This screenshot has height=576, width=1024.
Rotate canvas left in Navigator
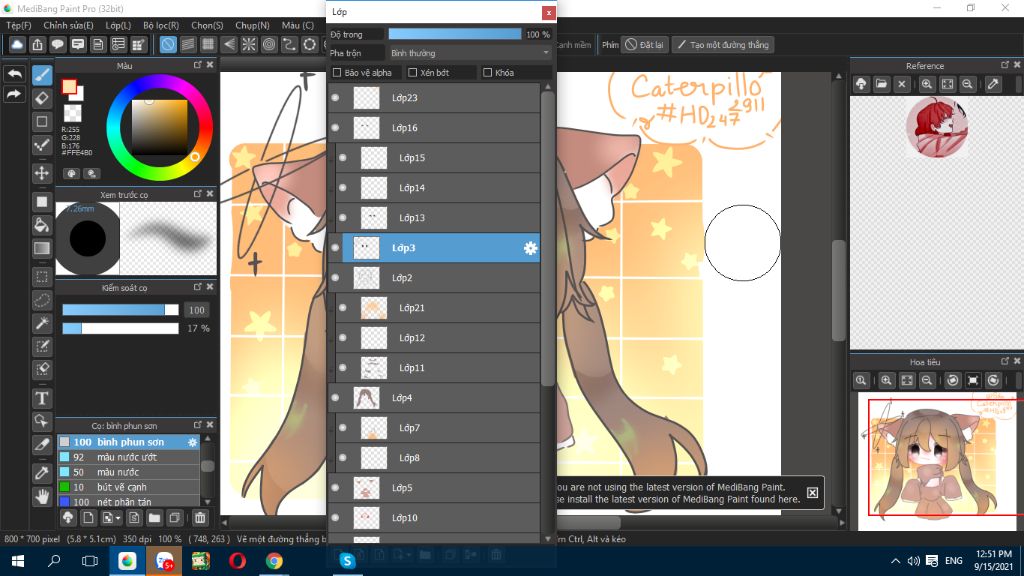click(953, 380)
